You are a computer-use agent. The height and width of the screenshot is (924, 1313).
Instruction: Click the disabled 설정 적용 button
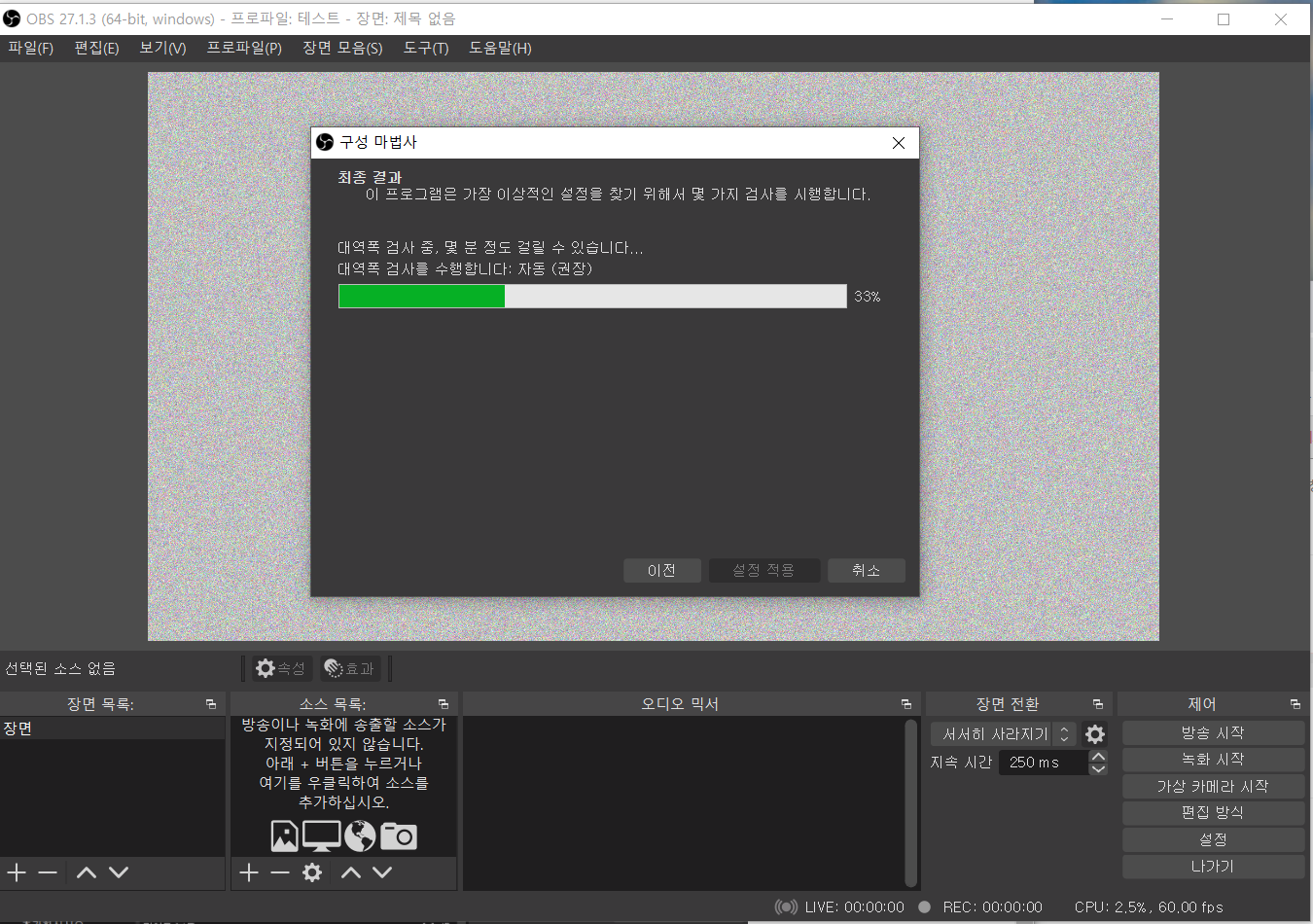click(763, 570)
